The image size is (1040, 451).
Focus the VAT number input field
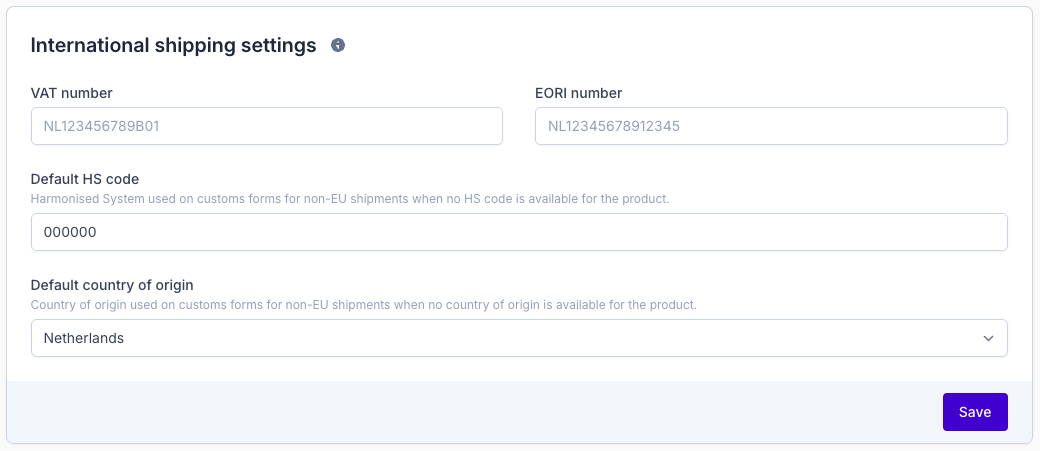(266, 127)
